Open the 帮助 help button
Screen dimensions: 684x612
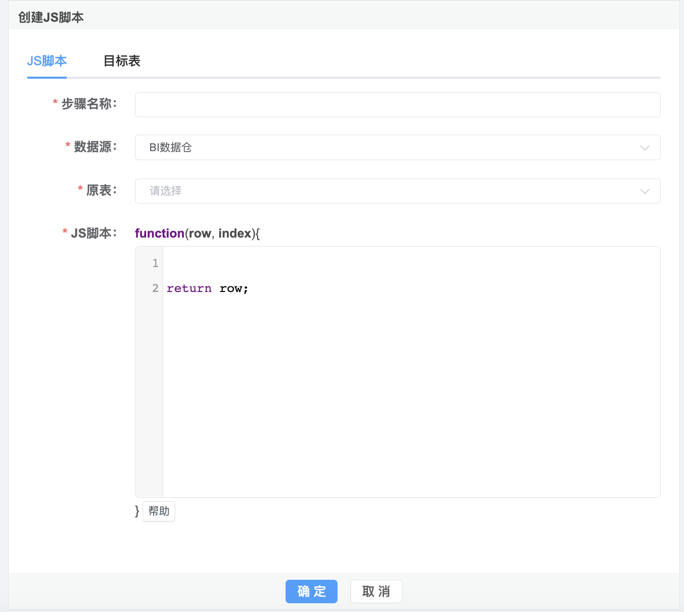(x=159, y=511)
